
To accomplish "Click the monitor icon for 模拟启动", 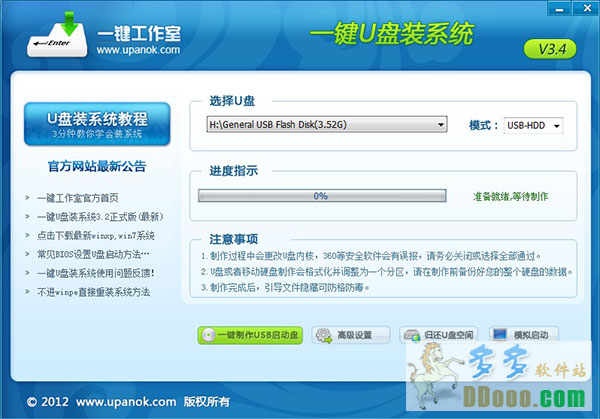I will (x=499, y=334).
